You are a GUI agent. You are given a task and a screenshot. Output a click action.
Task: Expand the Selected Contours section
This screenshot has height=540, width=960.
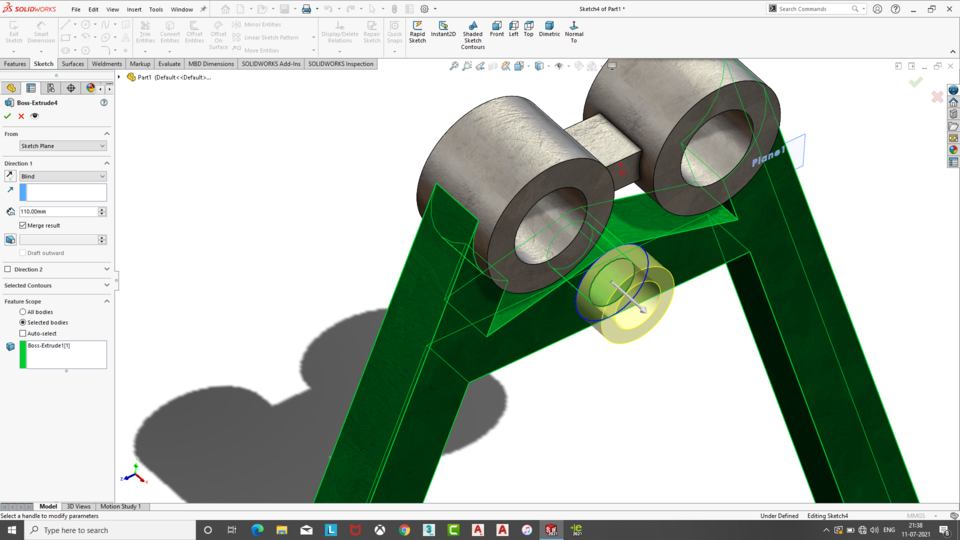click(107, 285)
